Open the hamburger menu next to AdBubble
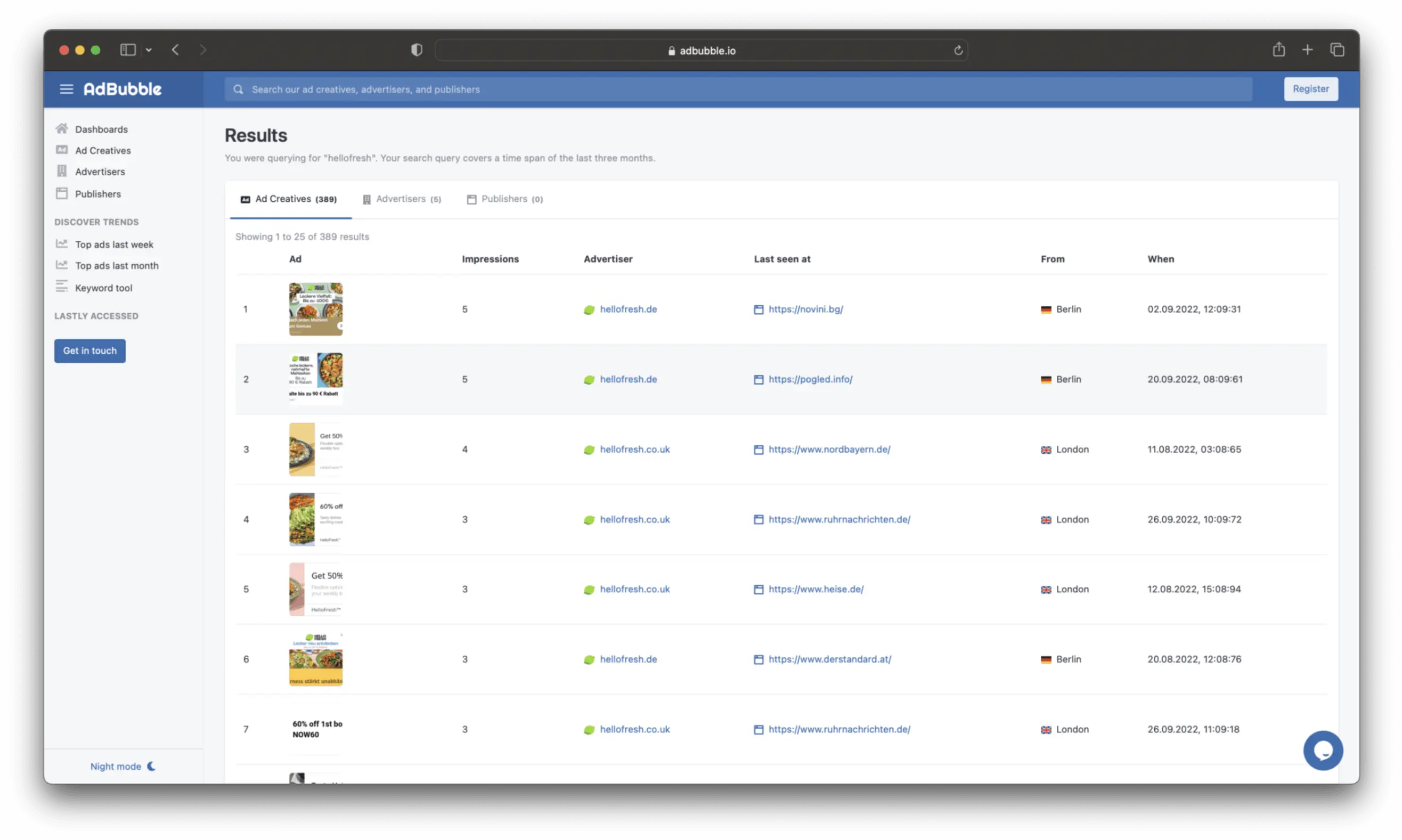Image resolution: width=1402 pixels, height=840 pixels. [66, 89]
